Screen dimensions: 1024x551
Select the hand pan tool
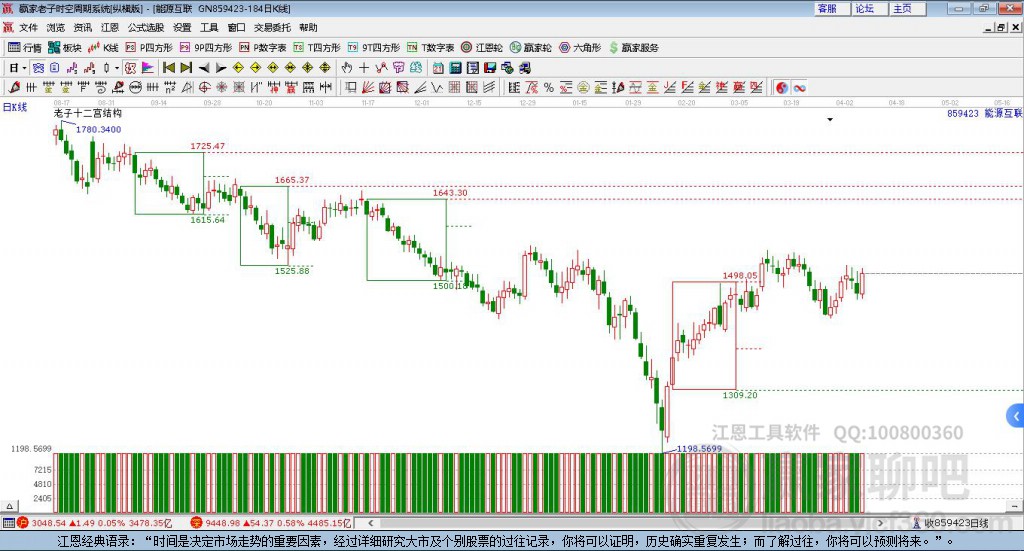[346, 68]
